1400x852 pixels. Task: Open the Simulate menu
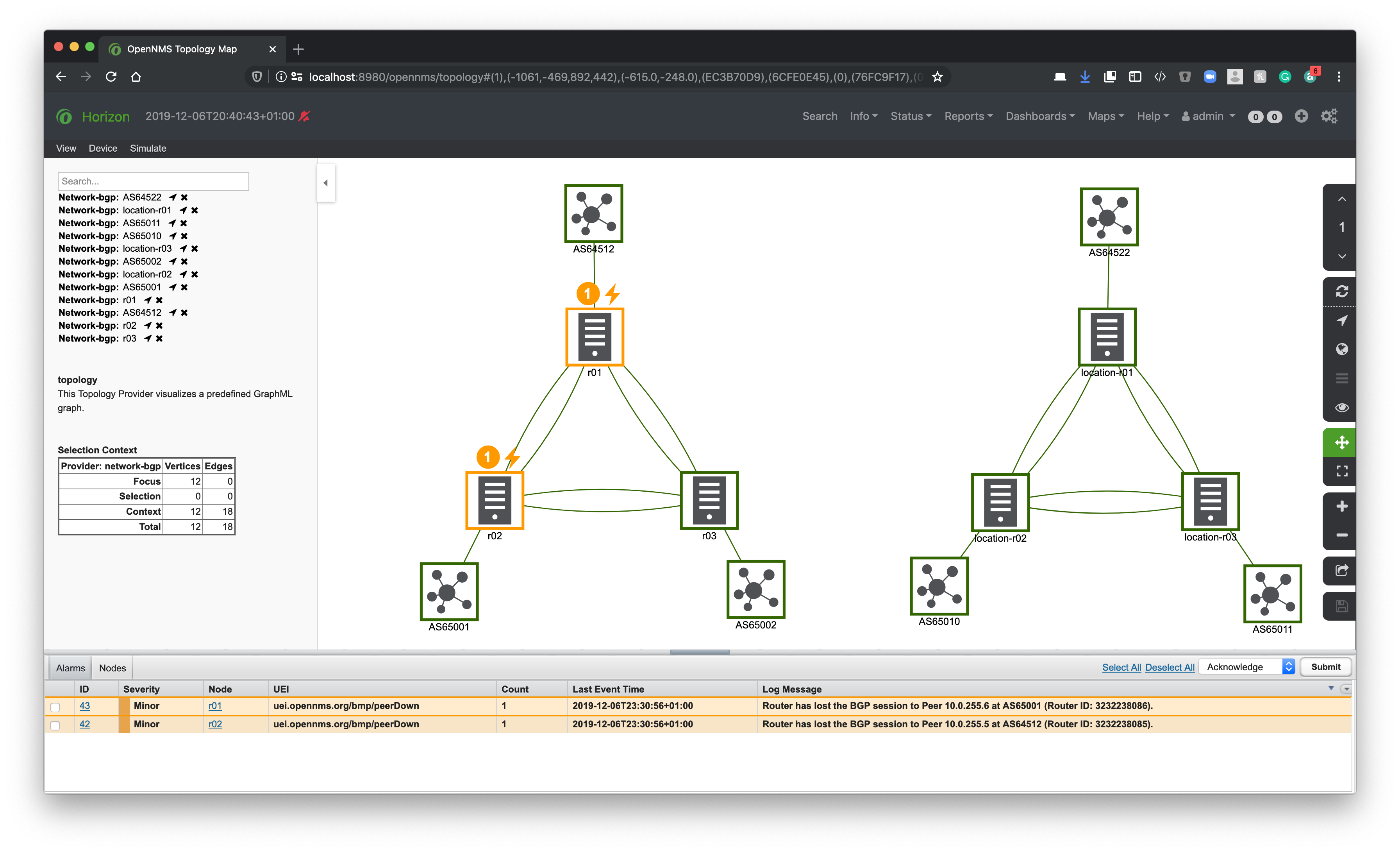coord(148,148)
